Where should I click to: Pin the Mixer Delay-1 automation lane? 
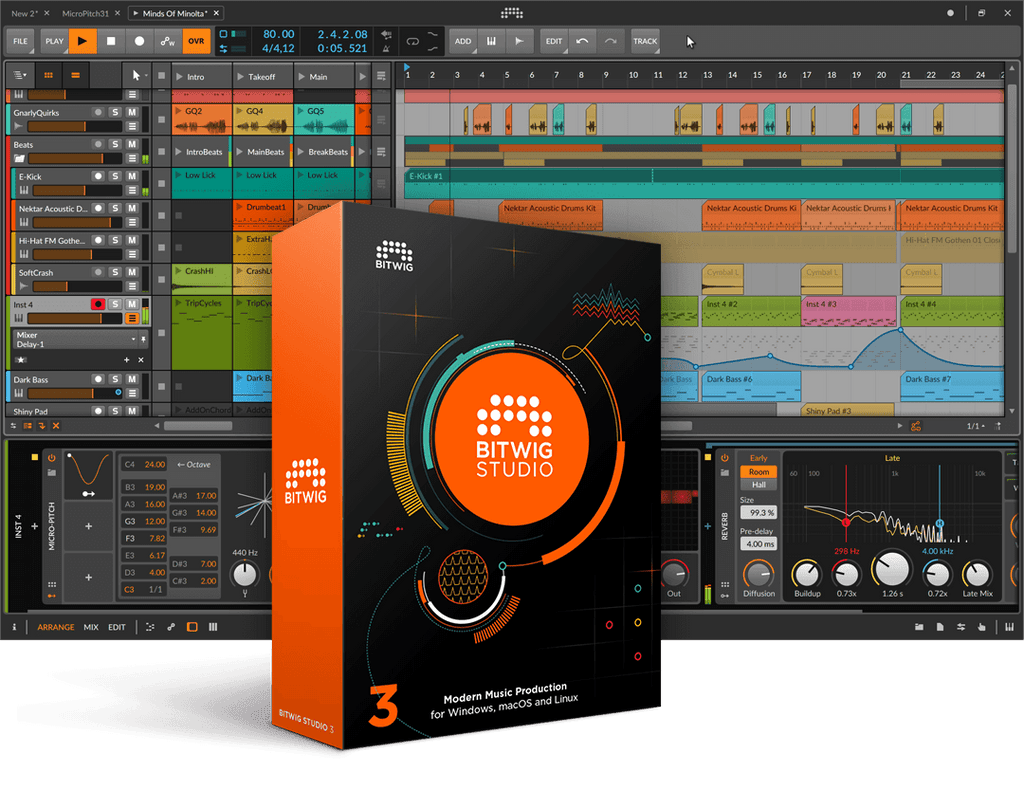click(144, 340)
